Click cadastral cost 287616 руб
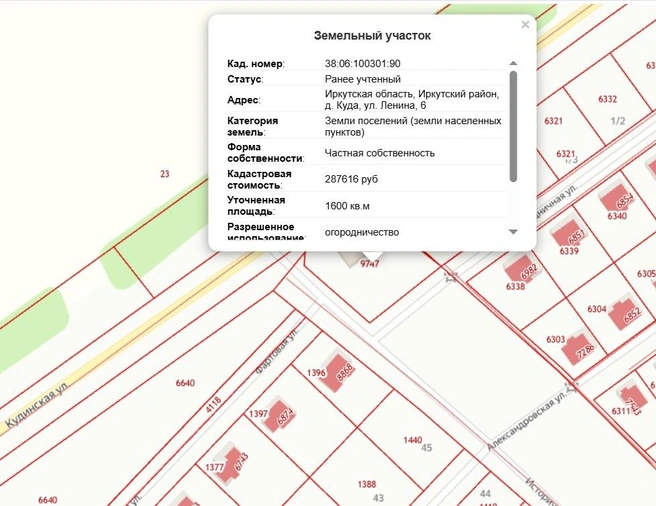This screenshot has width=656, height=506. click(351, 179)
